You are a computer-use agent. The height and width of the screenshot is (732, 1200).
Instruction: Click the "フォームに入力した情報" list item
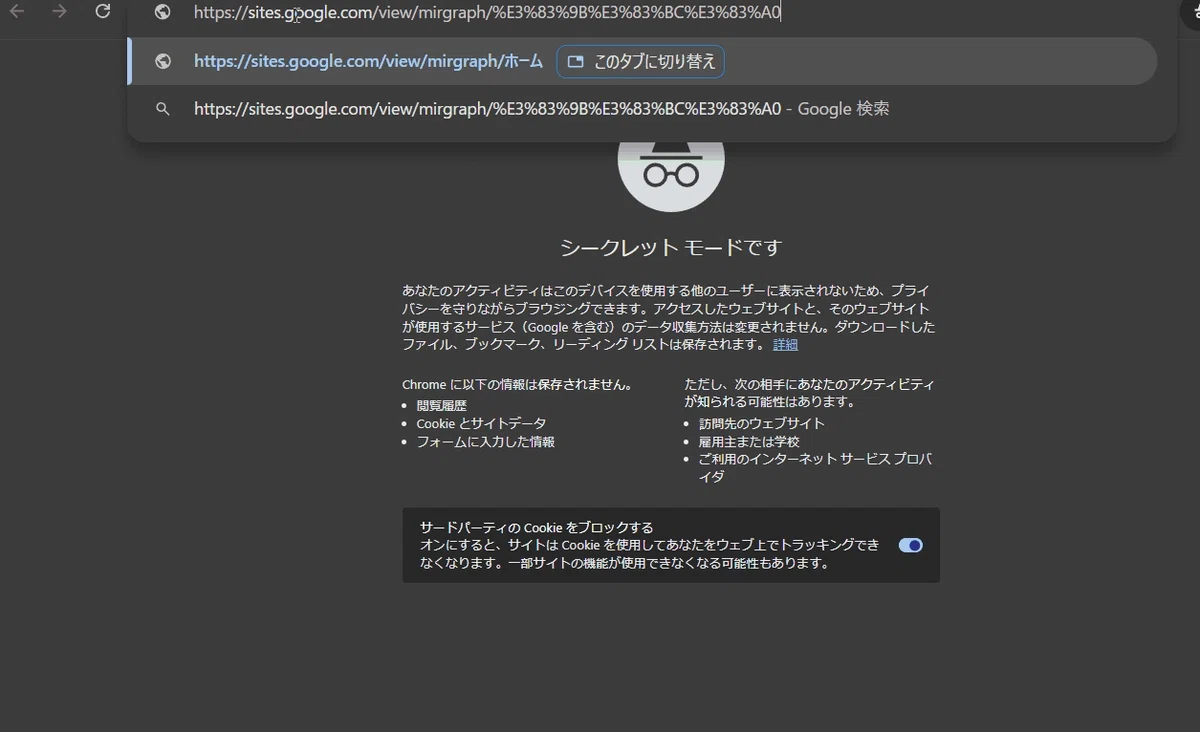pyautogui.click(x=485, y=442)
